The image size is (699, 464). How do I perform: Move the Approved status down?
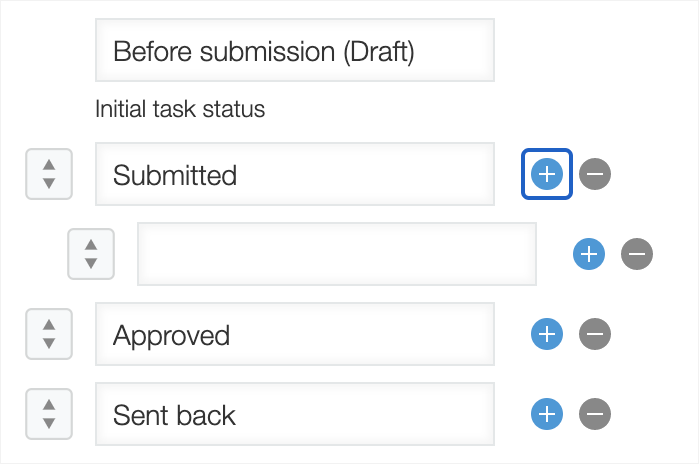coord(48,344)
